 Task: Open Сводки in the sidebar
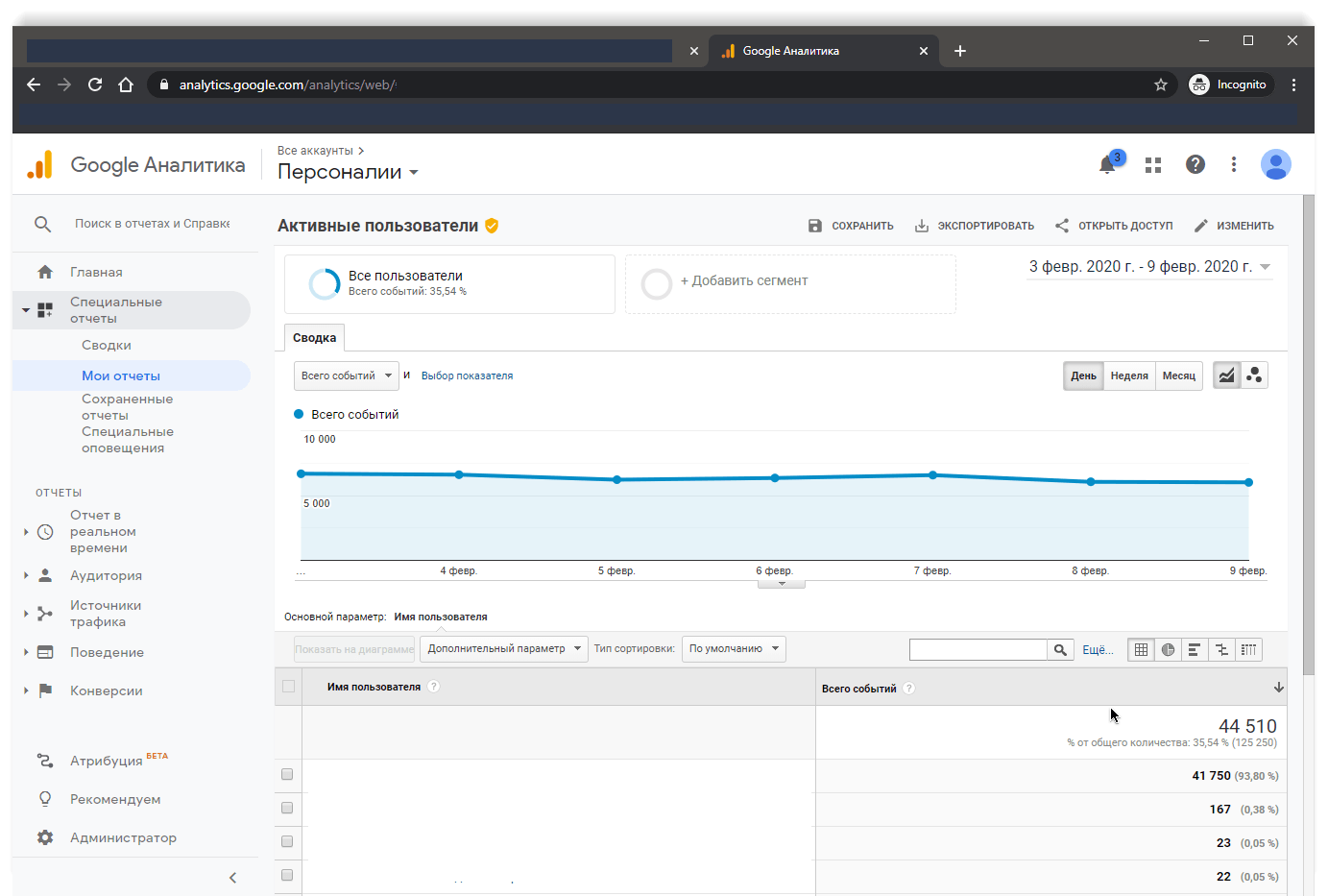[x=107, y=345]
